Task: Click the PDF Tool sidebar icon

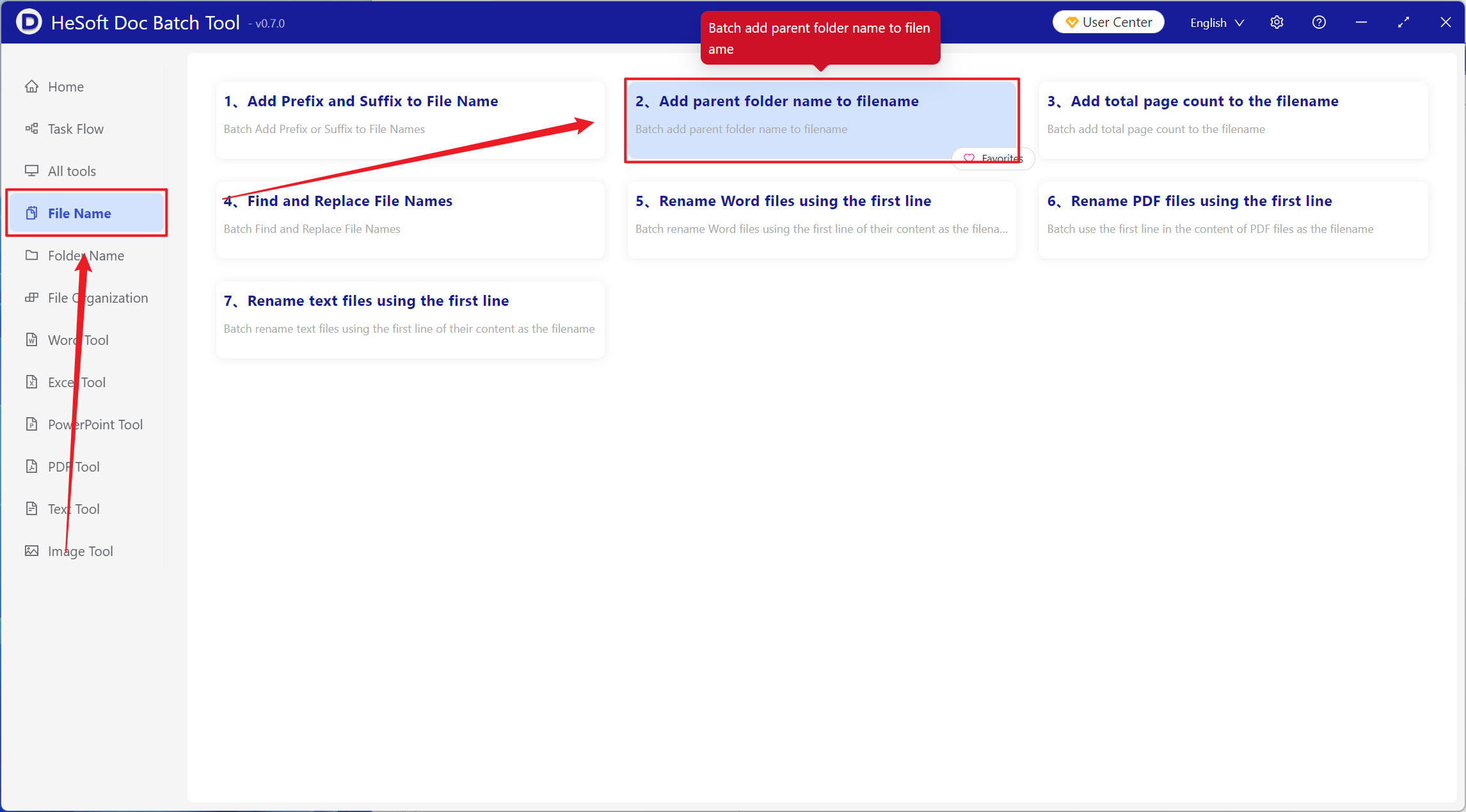Action: (x=31, y=466)
